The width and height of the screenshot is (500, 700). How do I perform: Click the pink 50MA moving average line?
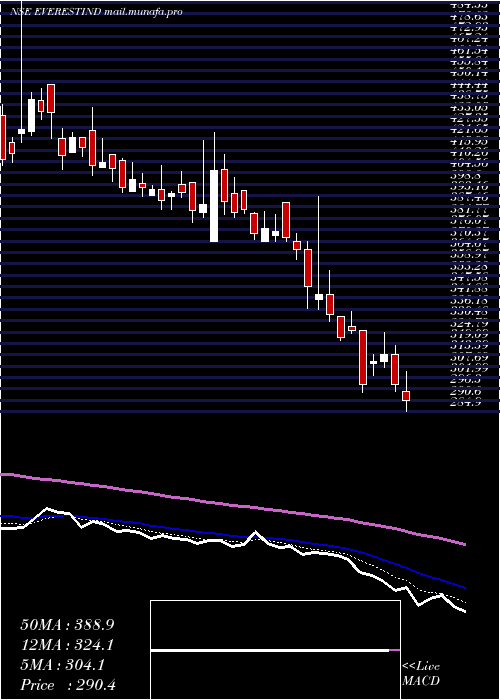tap(232, 505)
